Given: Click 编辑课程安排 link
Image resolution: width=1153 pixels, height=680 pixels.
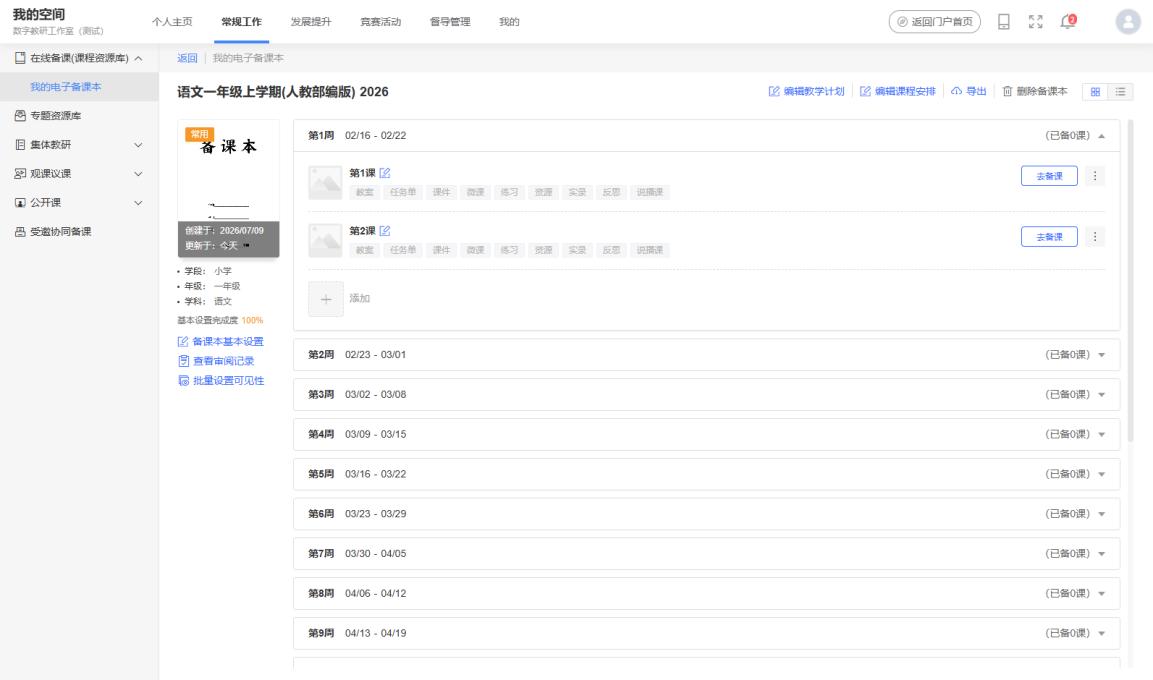Looking at the screenshot, I should click(x=898, y=91).
